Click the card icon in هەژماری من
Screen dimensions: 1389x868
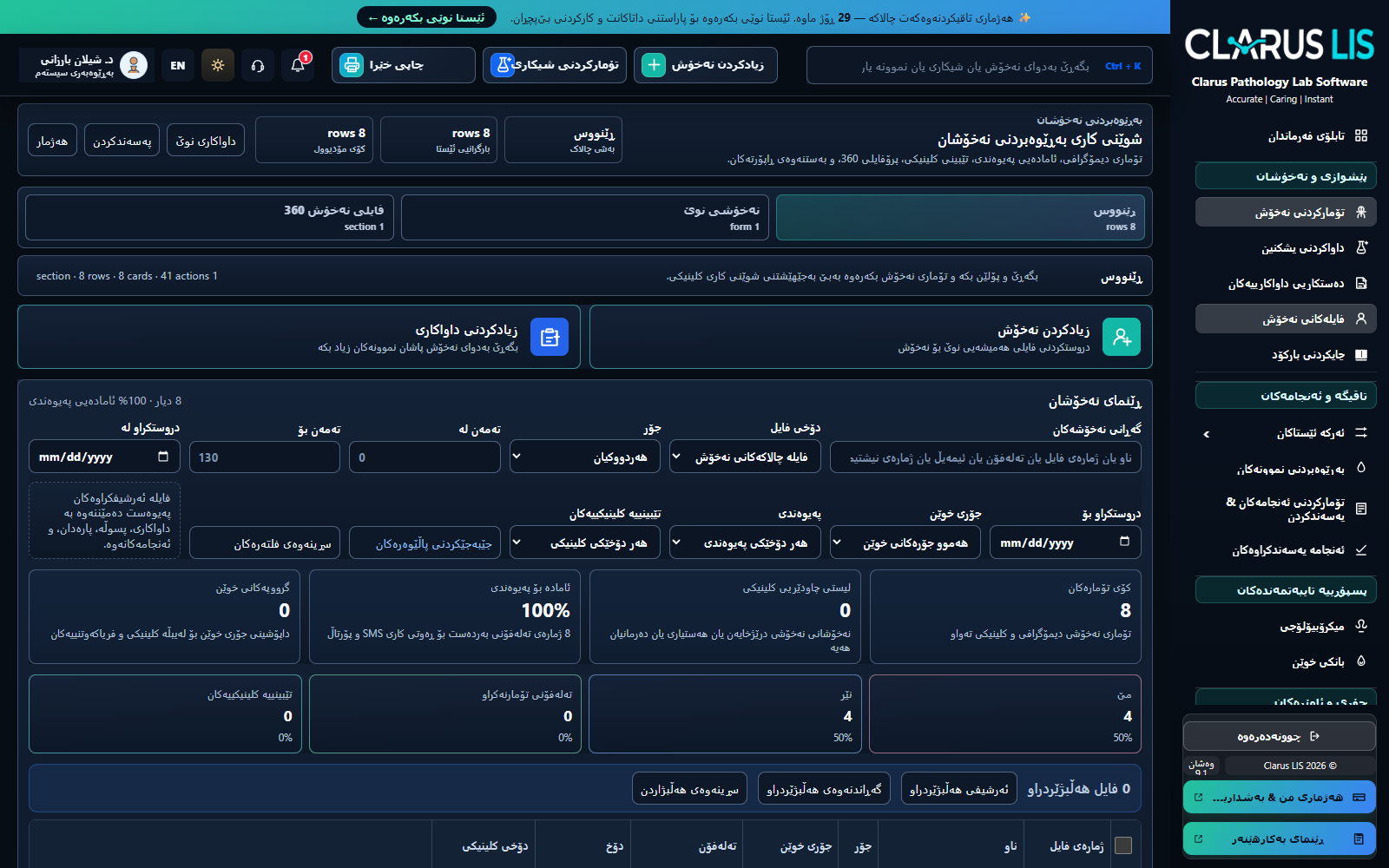(1359, 797)
